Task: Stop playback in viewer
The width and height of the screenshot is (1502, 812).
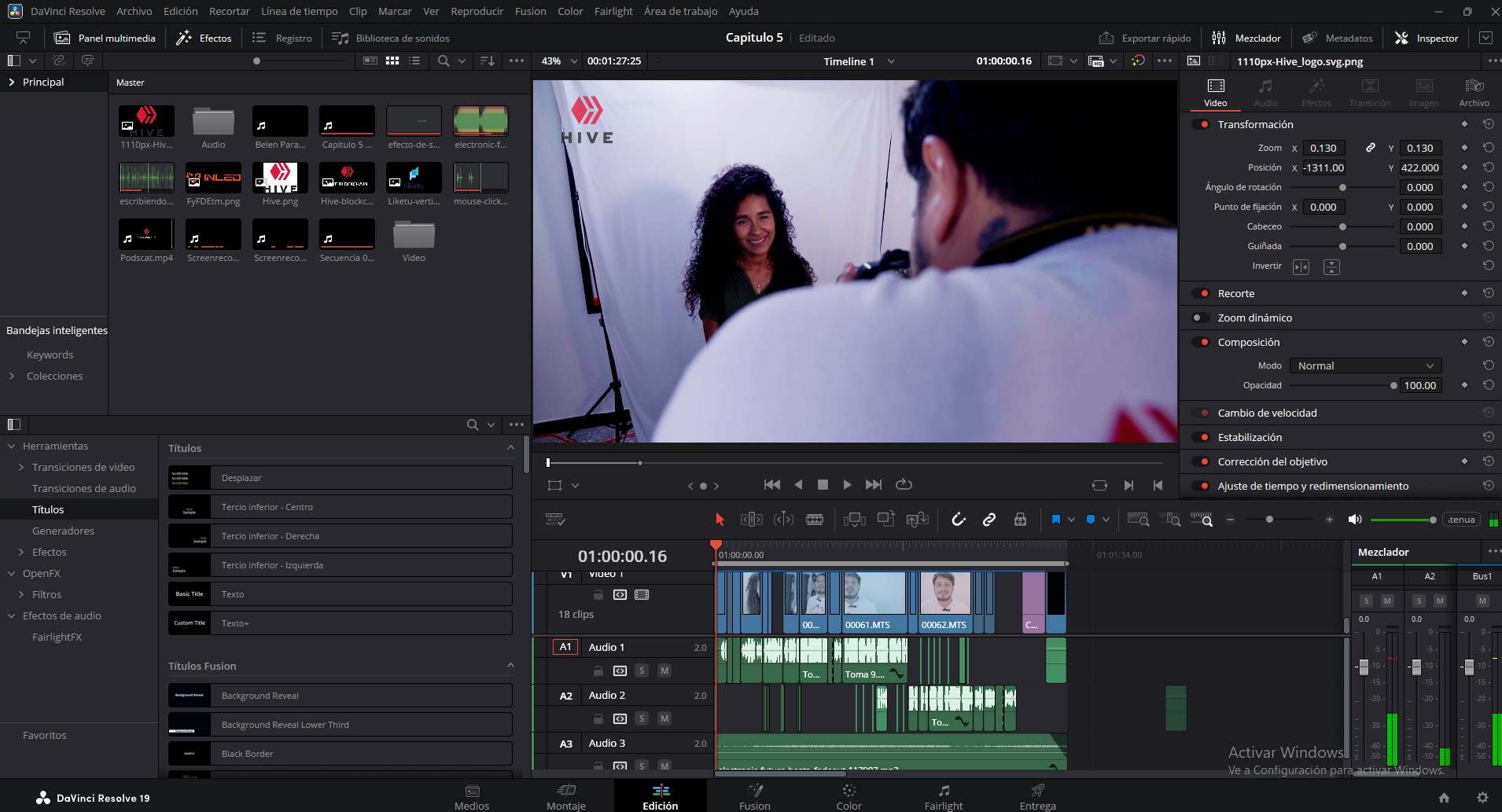Action: 823,485
